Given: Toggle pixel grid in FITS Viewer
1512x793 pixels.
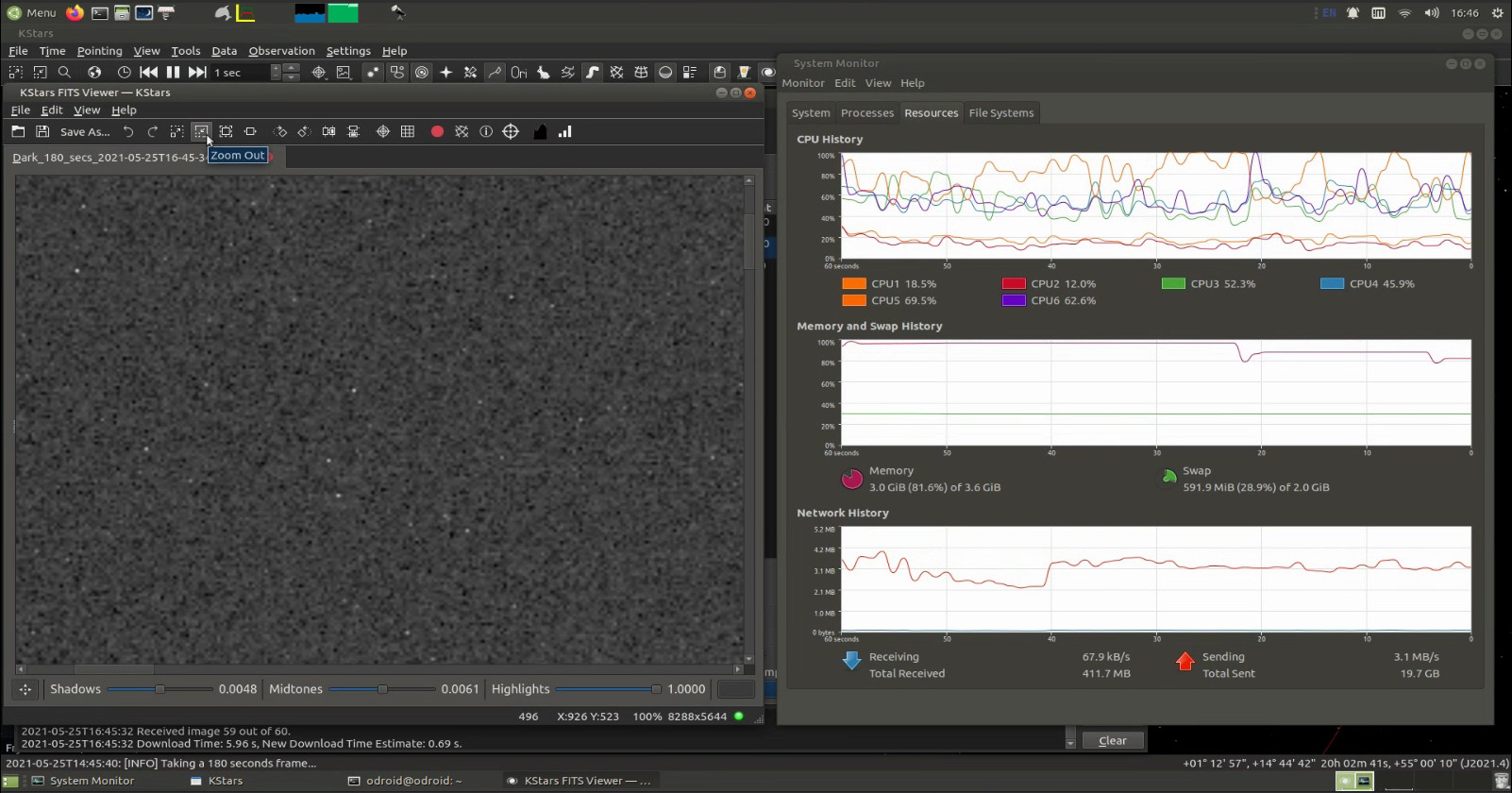Looking at the screenshot, I should point(408,132).
